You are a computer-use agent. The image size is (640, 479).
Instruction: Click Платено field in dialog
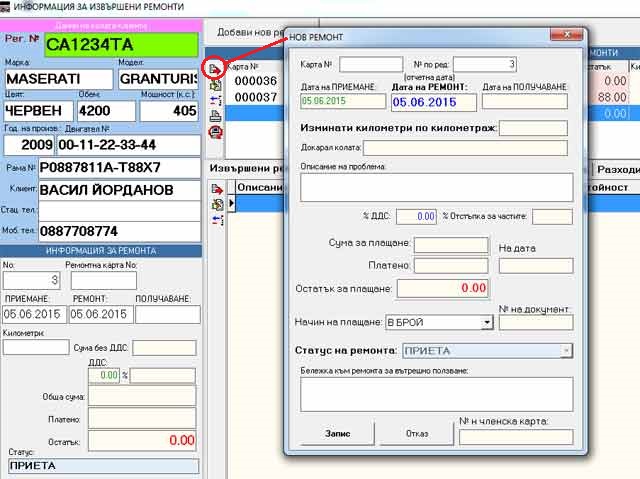click(451, 265)
